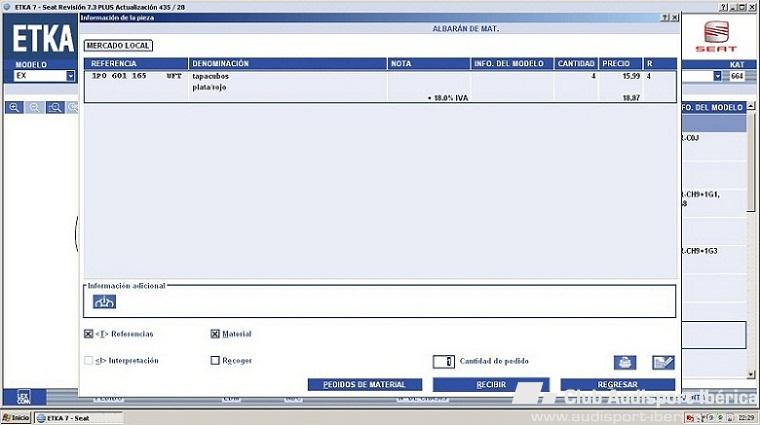Viewport: 760px width, 425px height.
Task: Click the MERCADO LOCAL button
Action: point(118,46)
